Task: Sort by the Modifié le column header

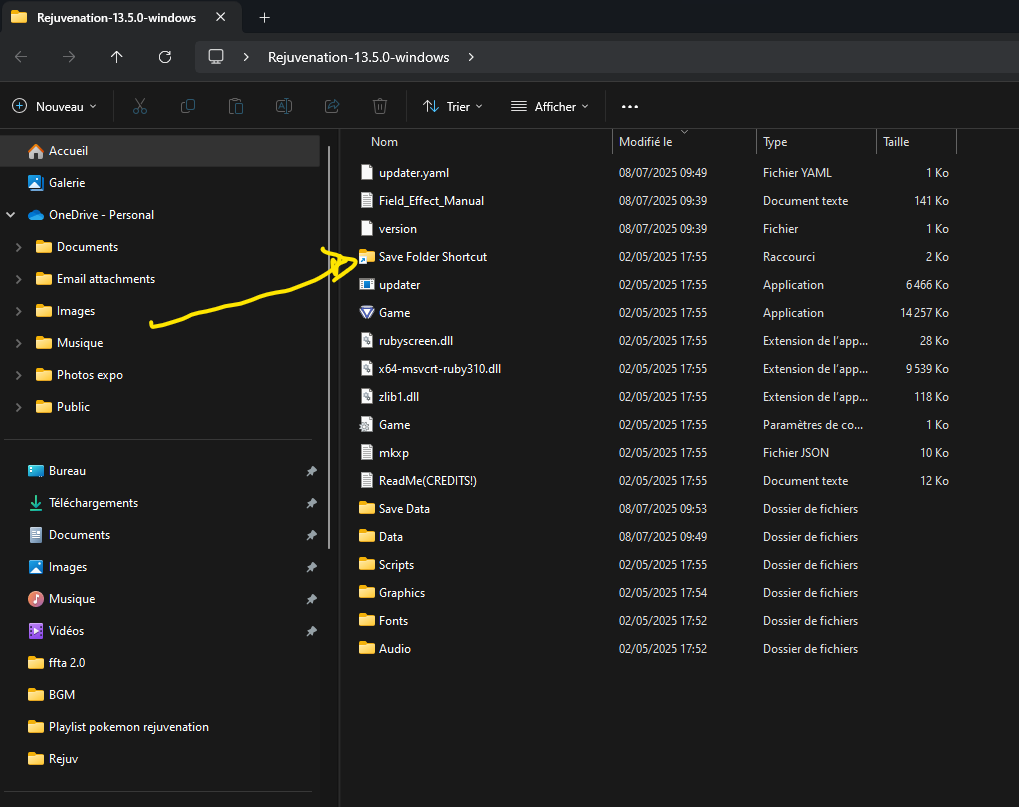Action: [x=645, y=142]
